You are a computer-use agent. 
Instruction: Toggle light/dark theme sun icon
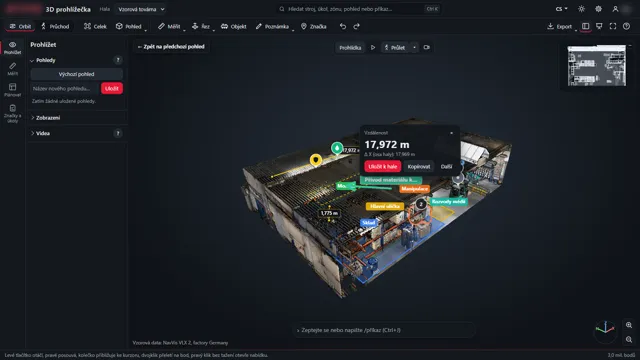(581, 9)
